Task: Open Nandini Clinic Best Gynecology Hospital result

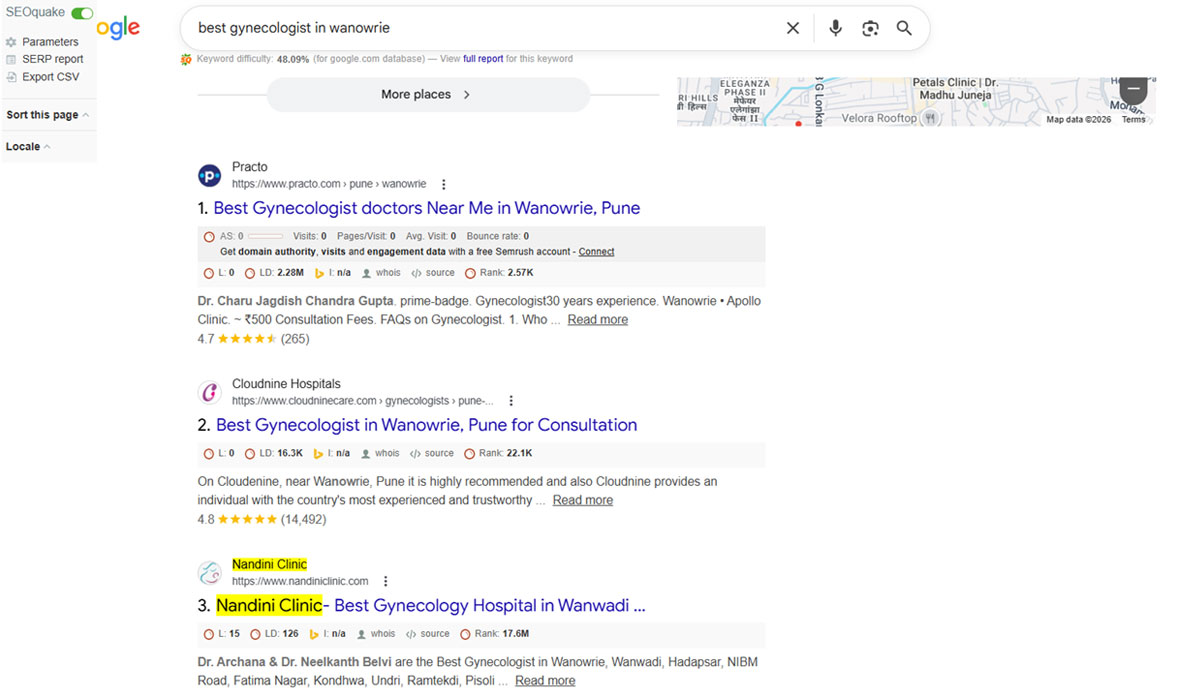Action: (431, 606)
